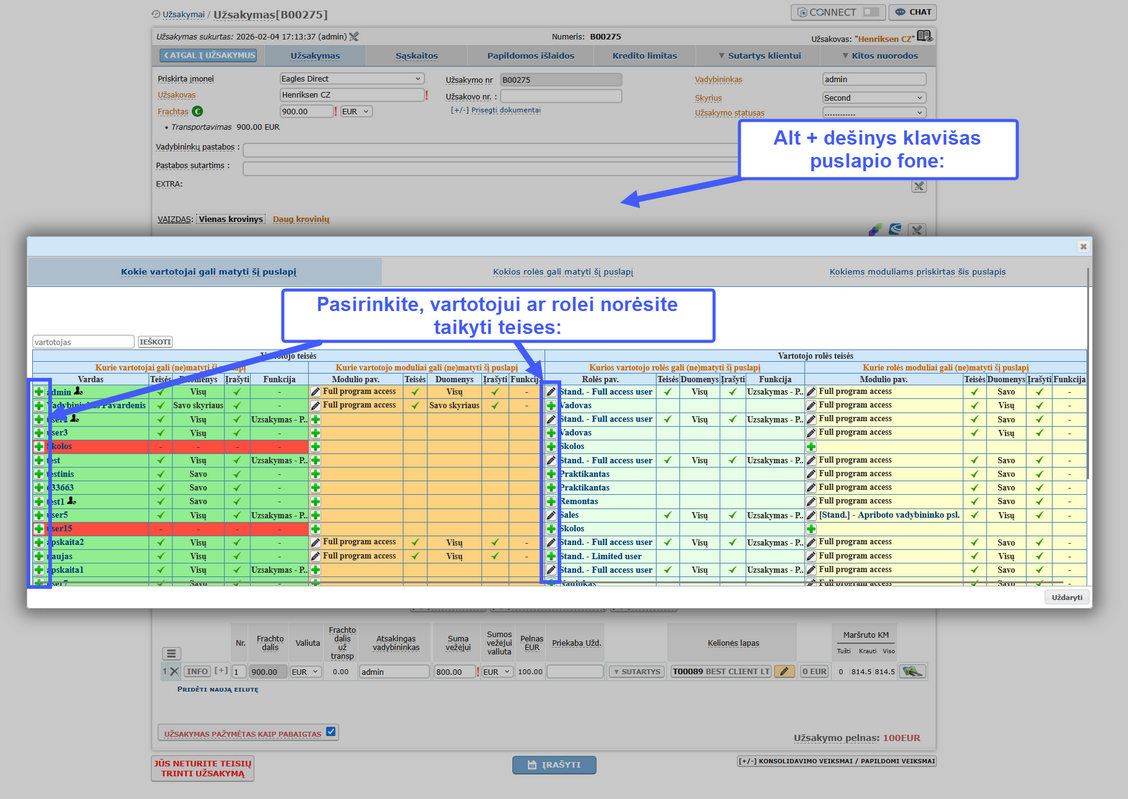Click the green plus before user admin
The height and width of the screenshot is (799, 1128).
[x=39, y=392]
